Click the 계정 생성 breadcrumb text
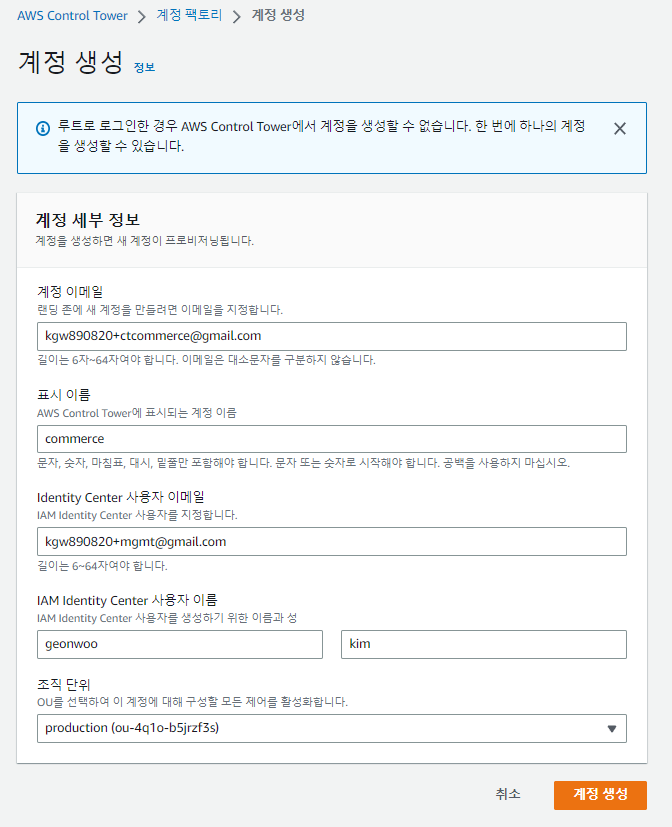The height and width of the screenshot is (827, 672). 278,15
